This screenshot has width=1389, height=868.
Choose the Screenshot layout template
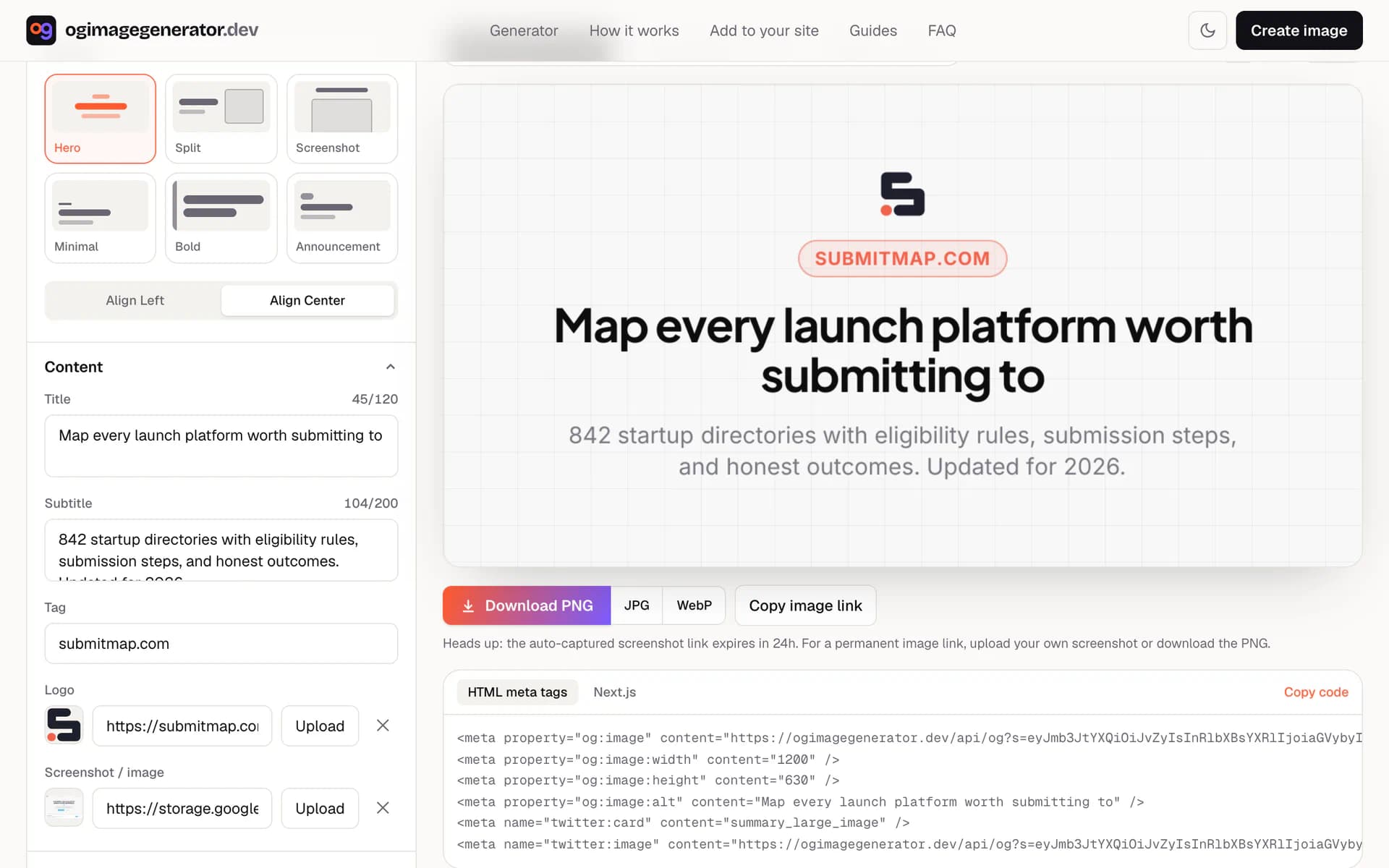click(x=342, y=119)
